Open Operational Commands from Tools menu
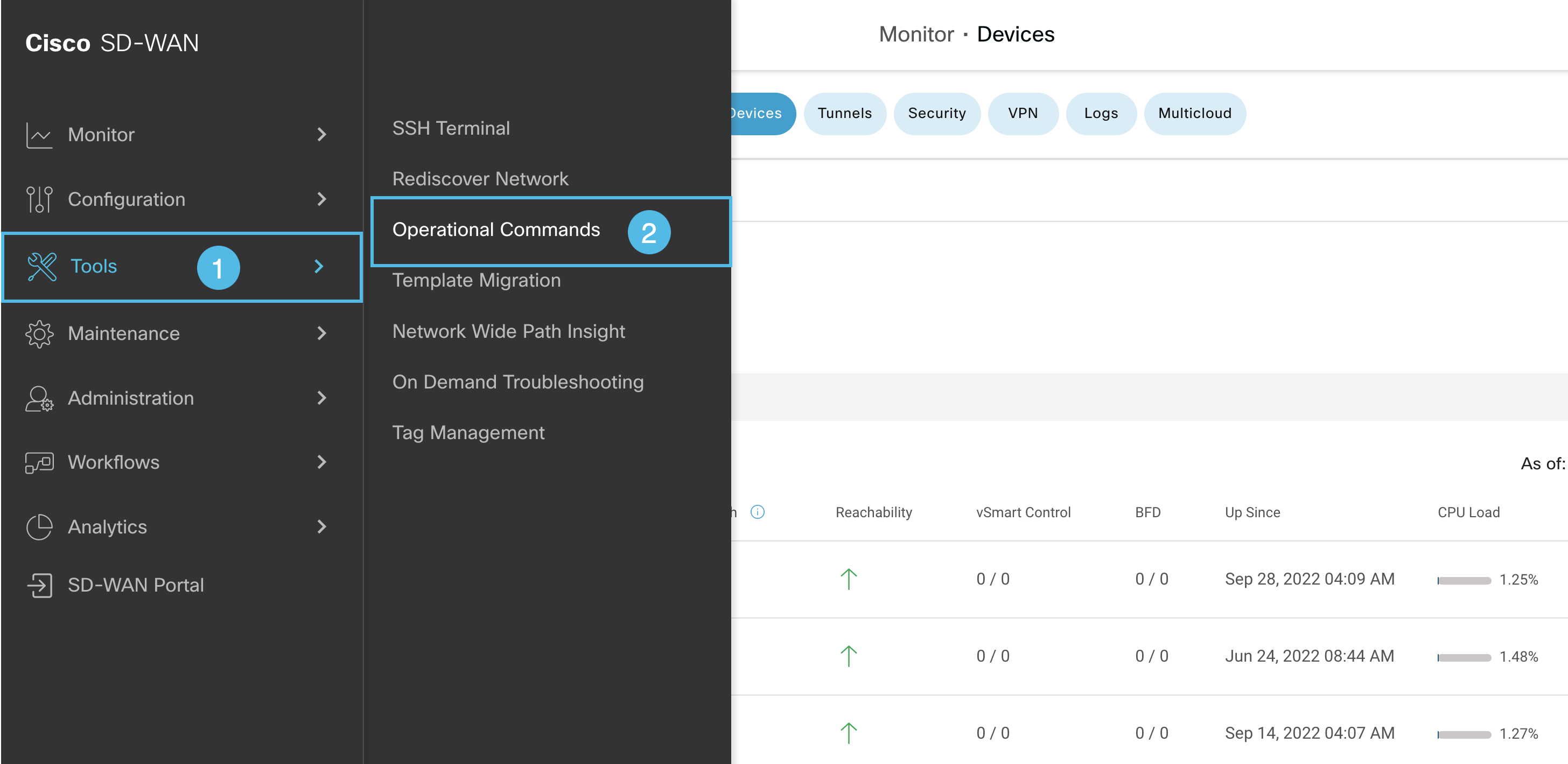Image resolution: width=1568 pixels, height=764 pixels. (x=496, y=230)
